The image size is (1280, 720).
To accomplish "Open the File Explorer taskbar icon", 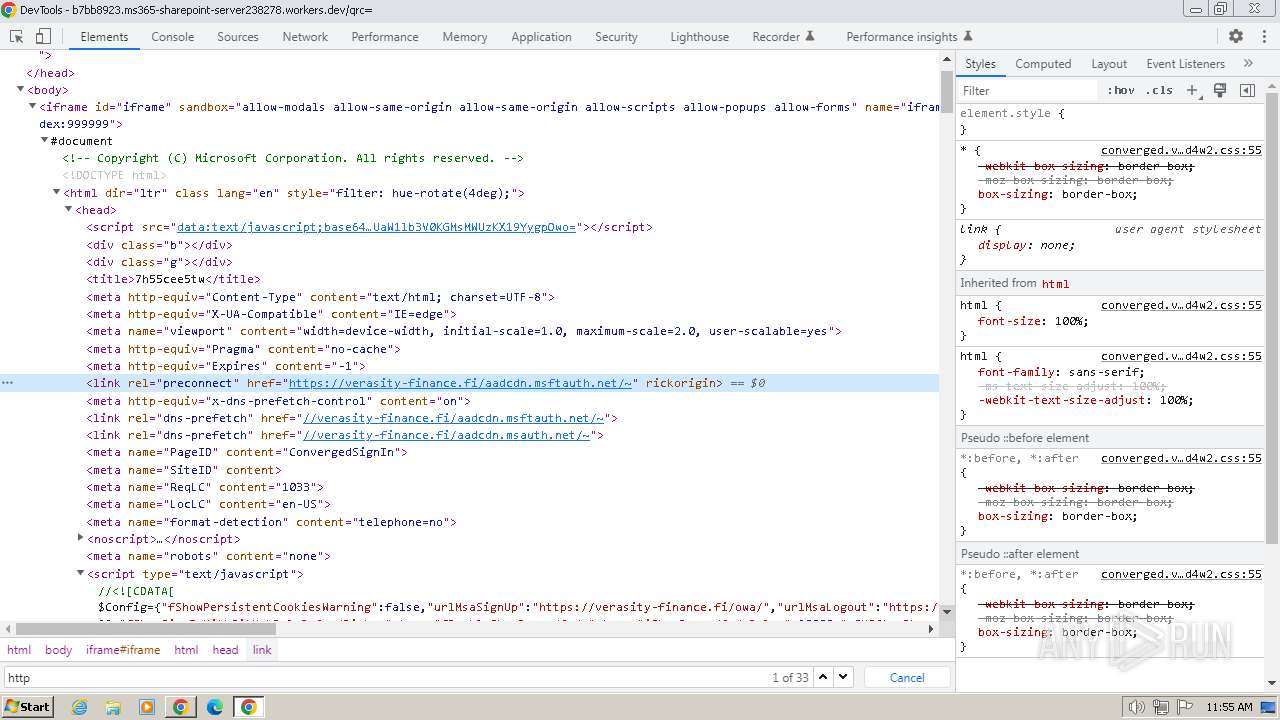I will 113,707.
